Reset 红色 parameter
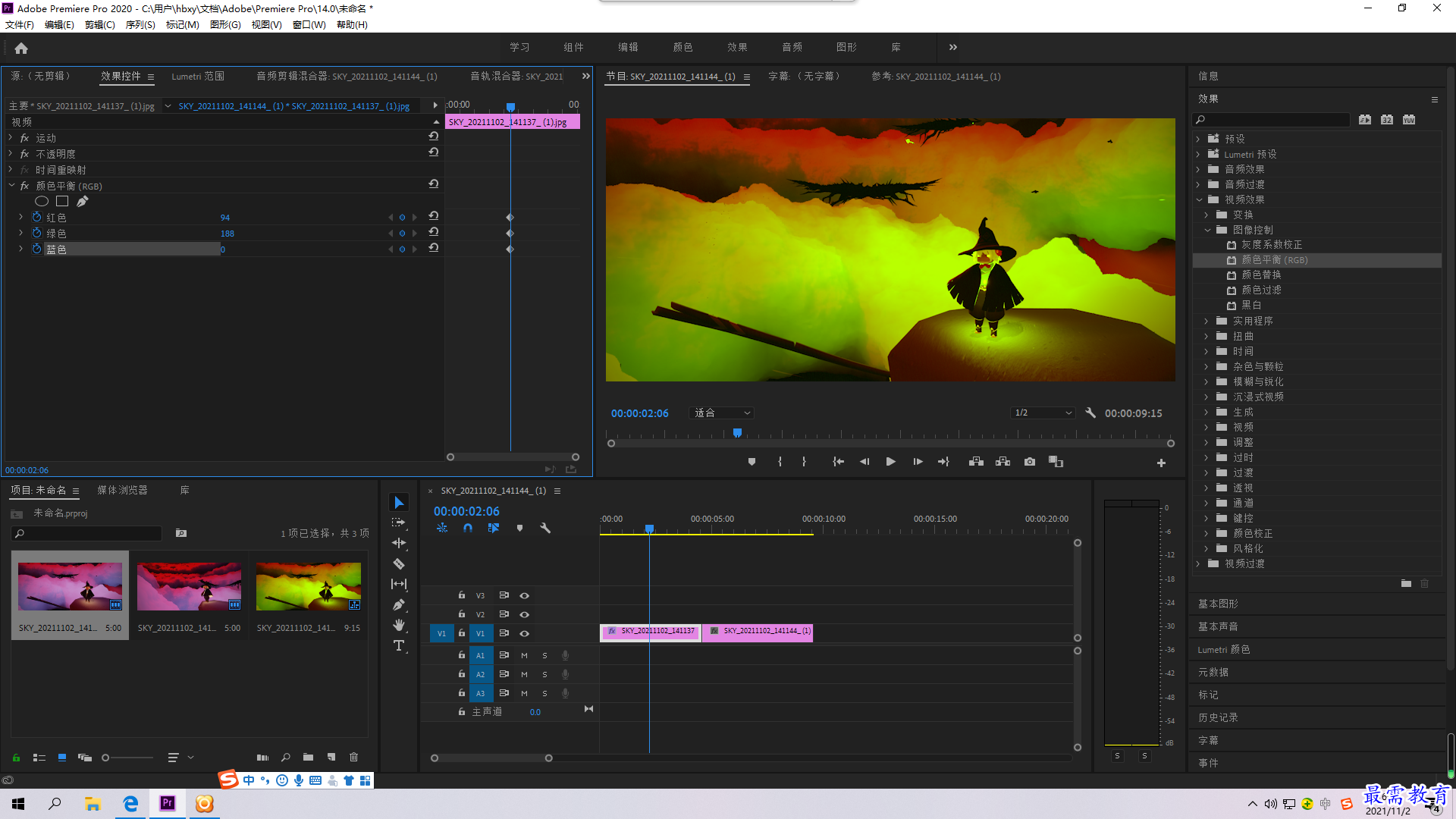Screen dimensions: 1456x819 [x=434, y=217]
